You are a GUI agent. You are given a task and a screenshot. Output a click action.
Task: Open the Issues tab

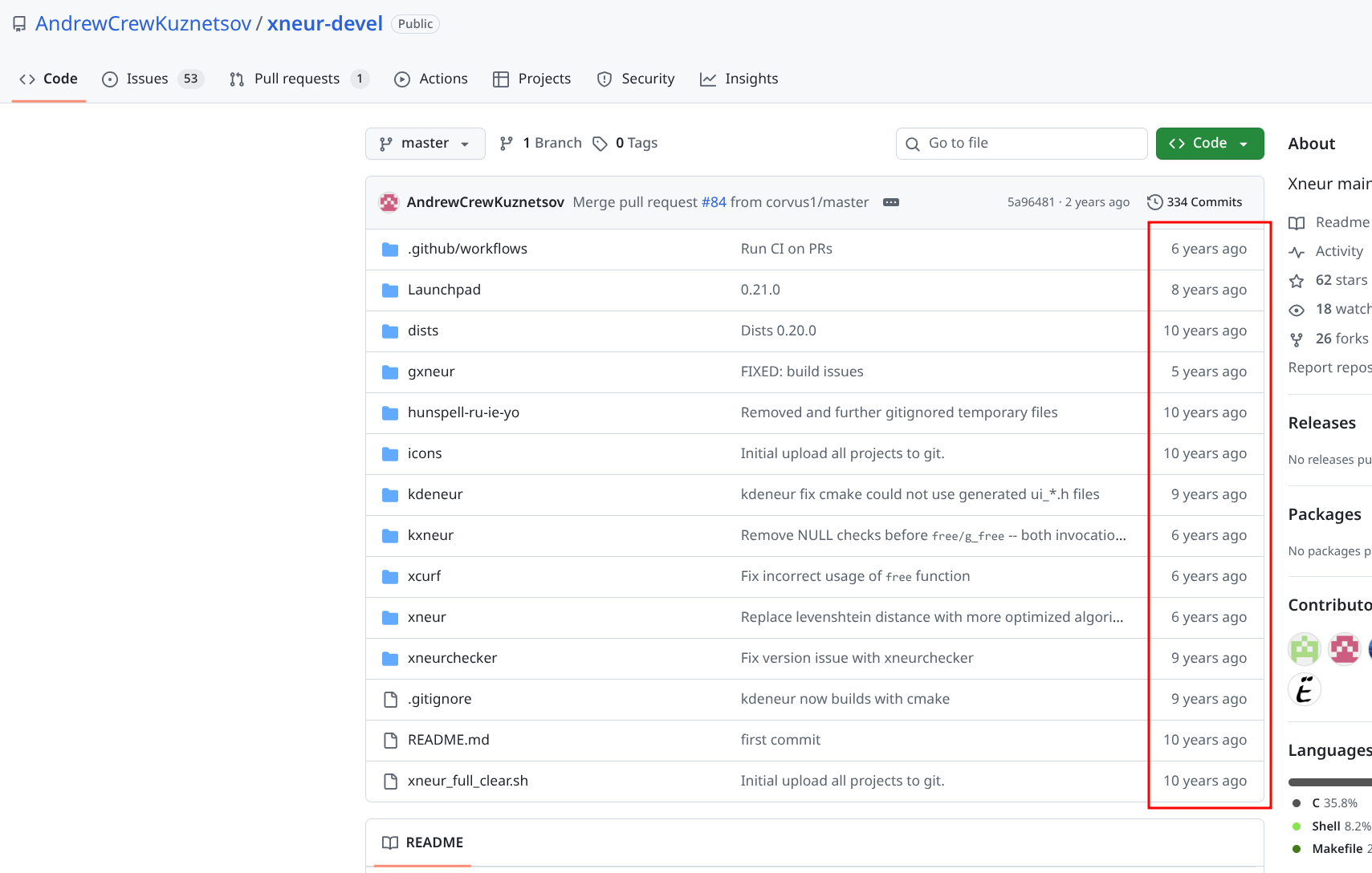[x=153, y=79]
